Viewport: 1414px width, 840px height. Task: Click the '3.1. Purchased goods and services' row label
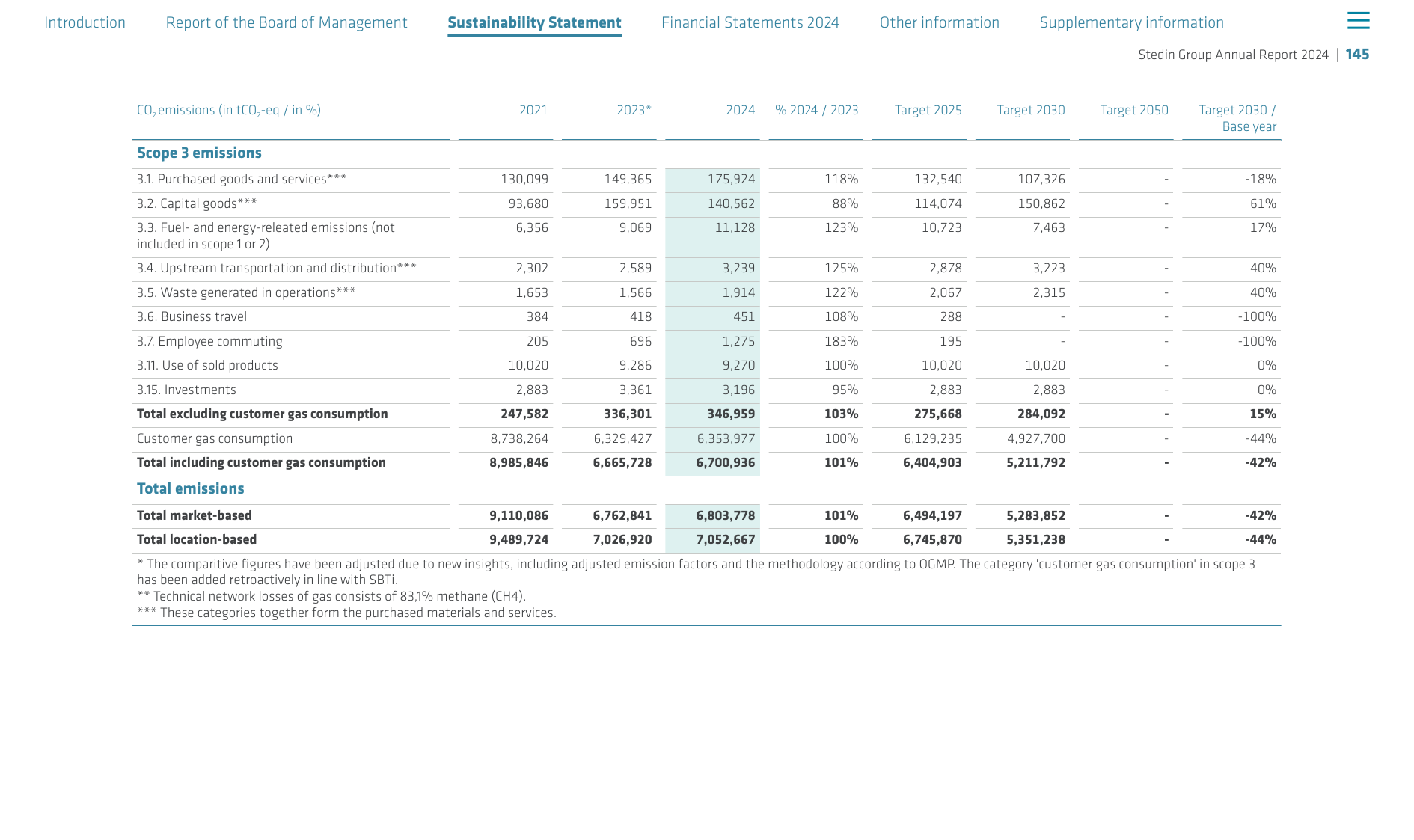pyautogui.click(x=242, y=179)
